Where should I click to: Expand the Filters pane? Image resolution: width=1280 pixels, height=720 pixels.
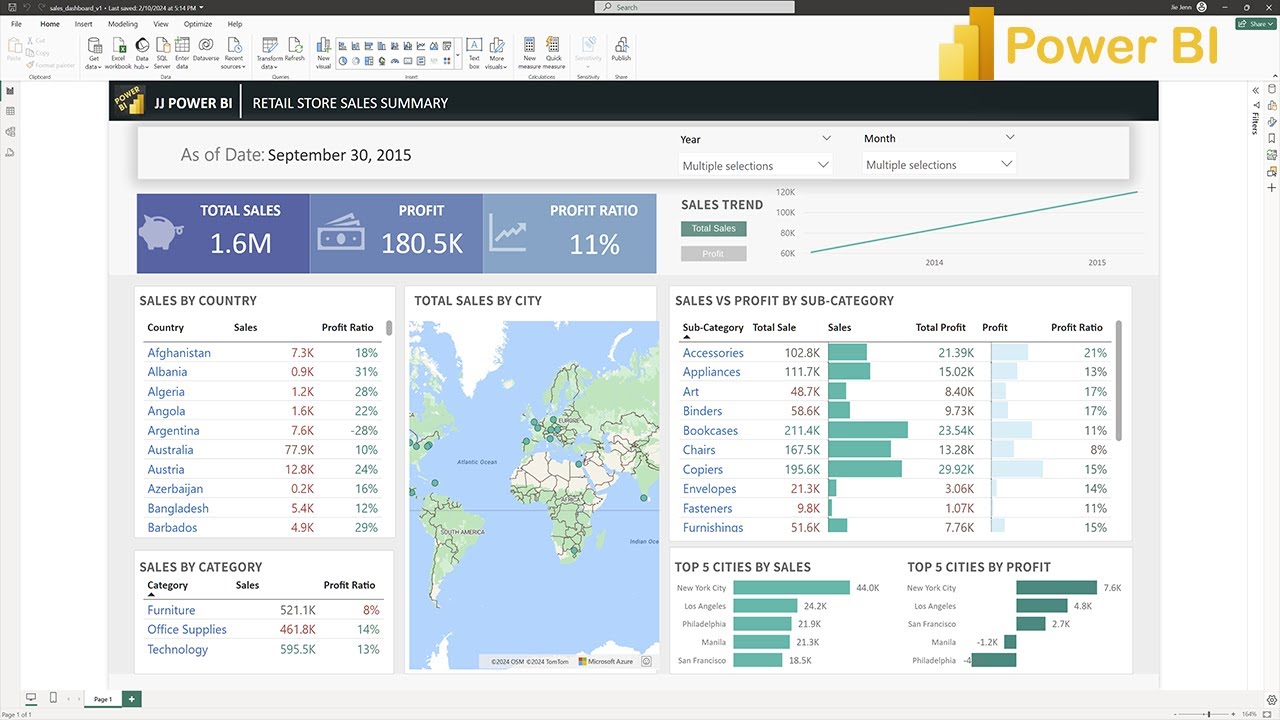click(1256, 91)
